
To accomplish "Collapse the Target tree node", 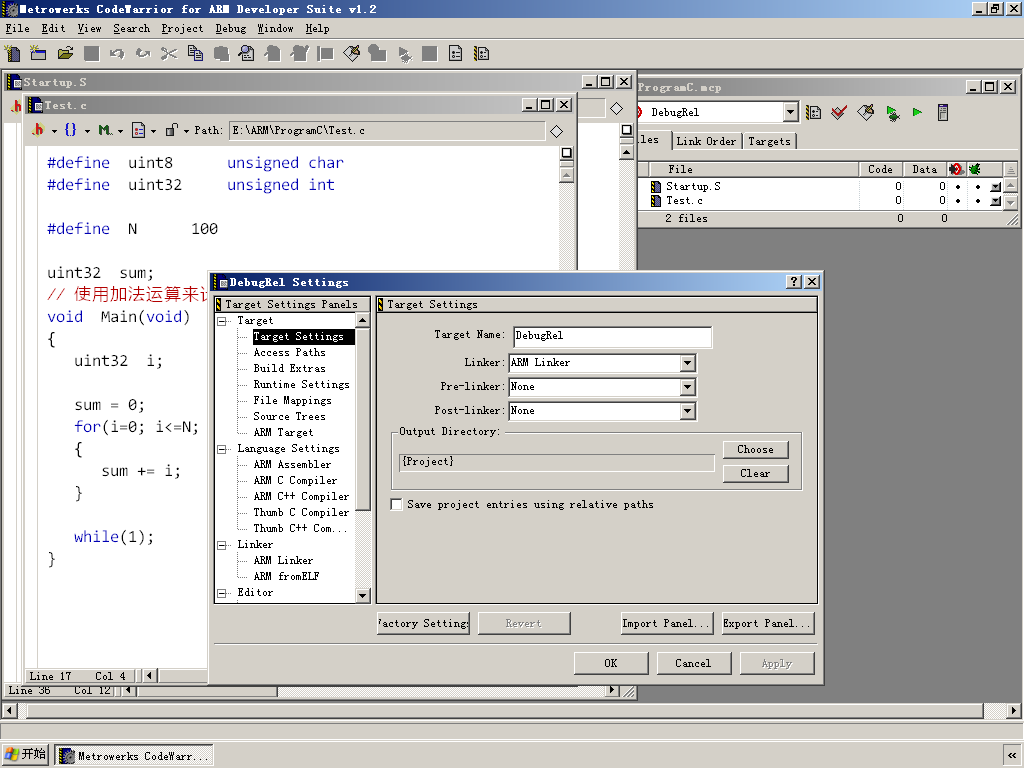I will [222, 321].
